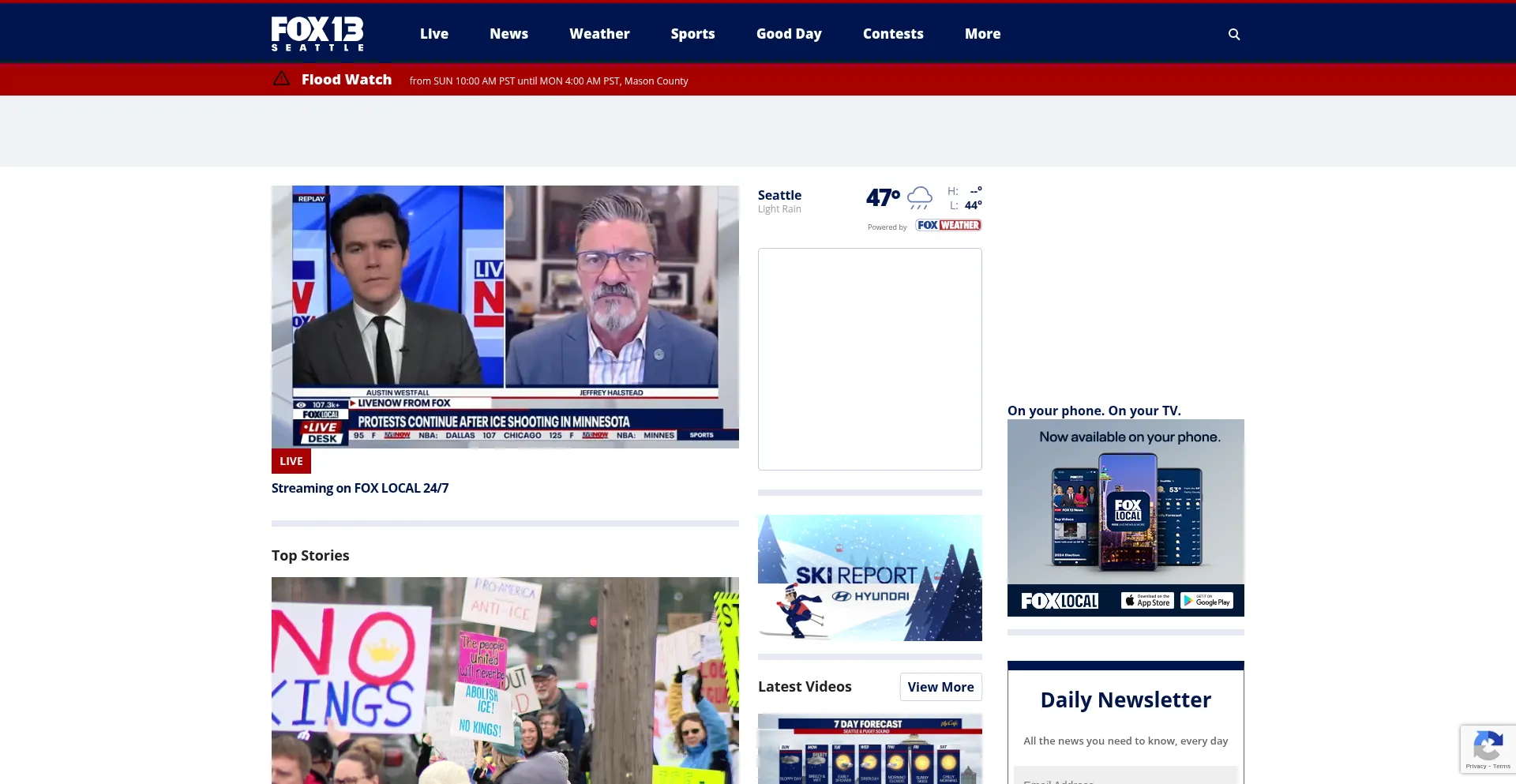1516x784 pixels.
Task: Click the FOX Weather logo next to Powered by
Action: tap(948, 225)
